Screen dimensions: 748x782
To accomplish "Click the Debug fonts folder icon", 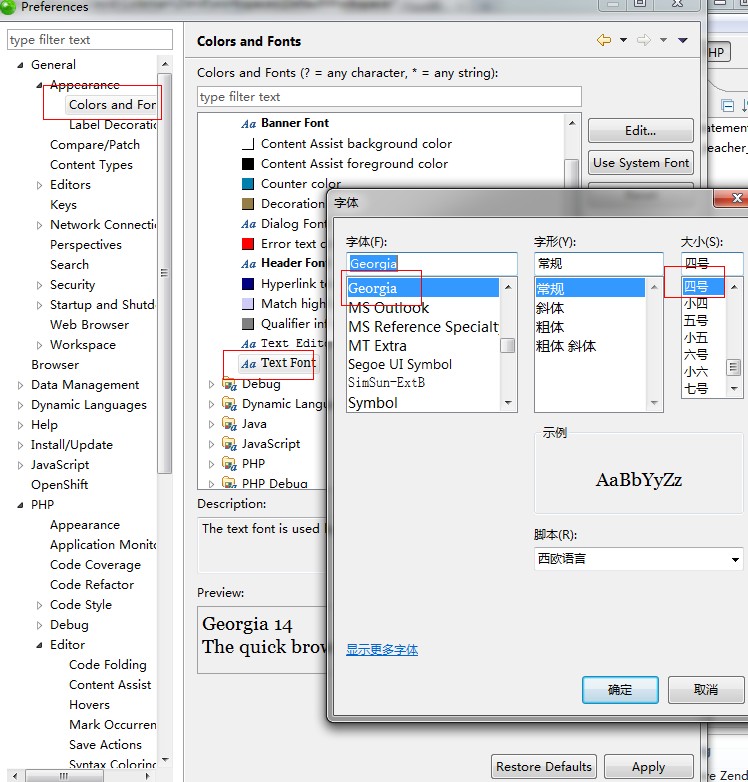I will (229, 384).
